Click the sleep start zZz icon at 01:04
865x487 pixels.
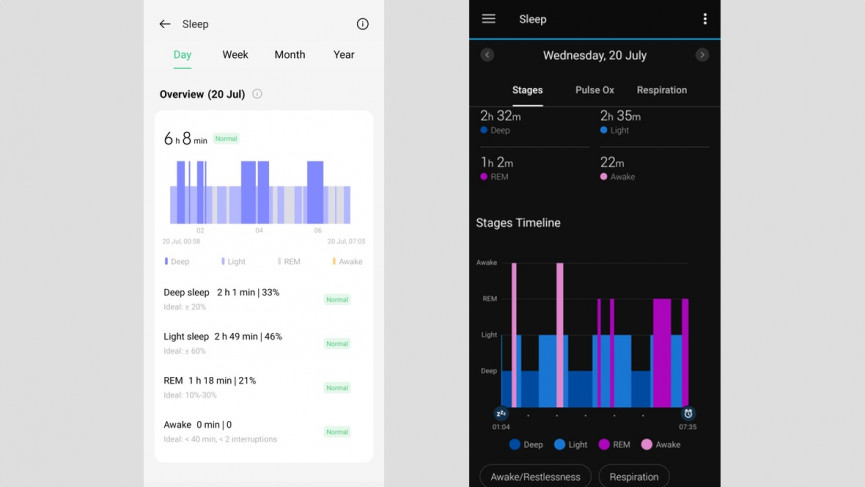click(x=501, y=414)
